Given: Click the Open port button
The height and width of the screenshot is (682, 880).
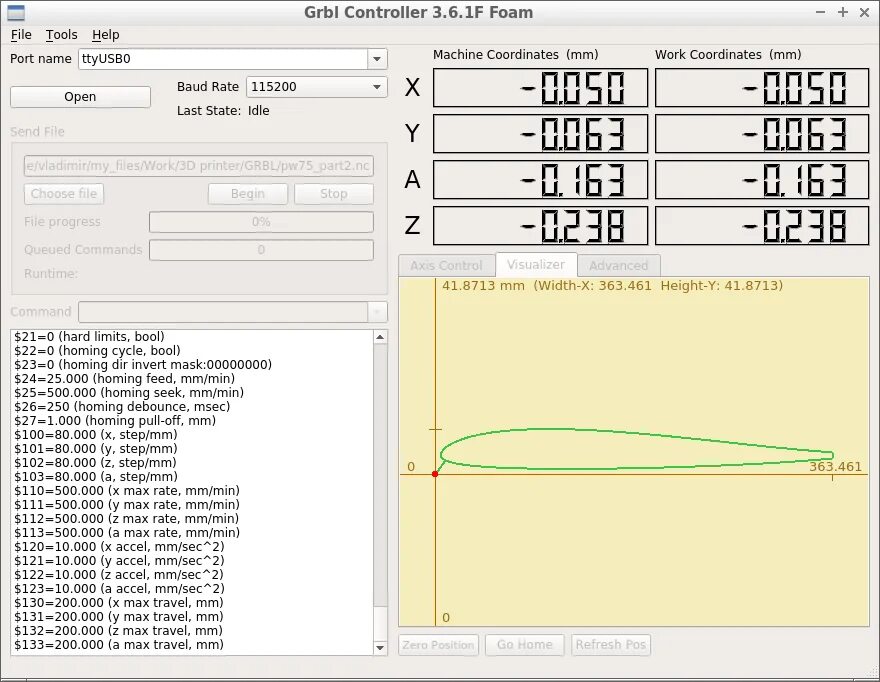Looking at the screenshot, I should point(80,97).
